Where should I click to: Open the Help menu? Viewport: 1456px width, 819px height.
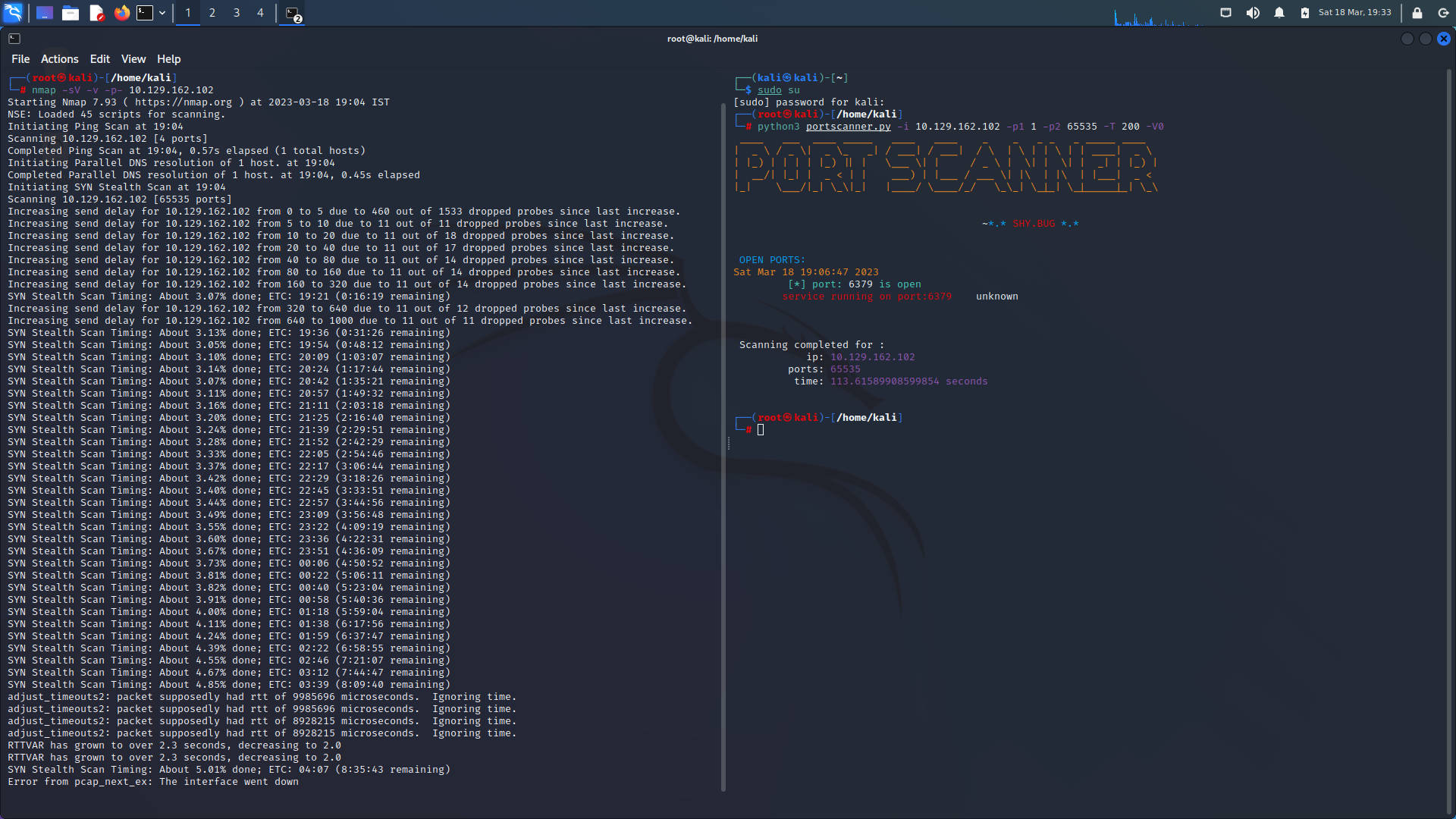click(x=168, y=58)
